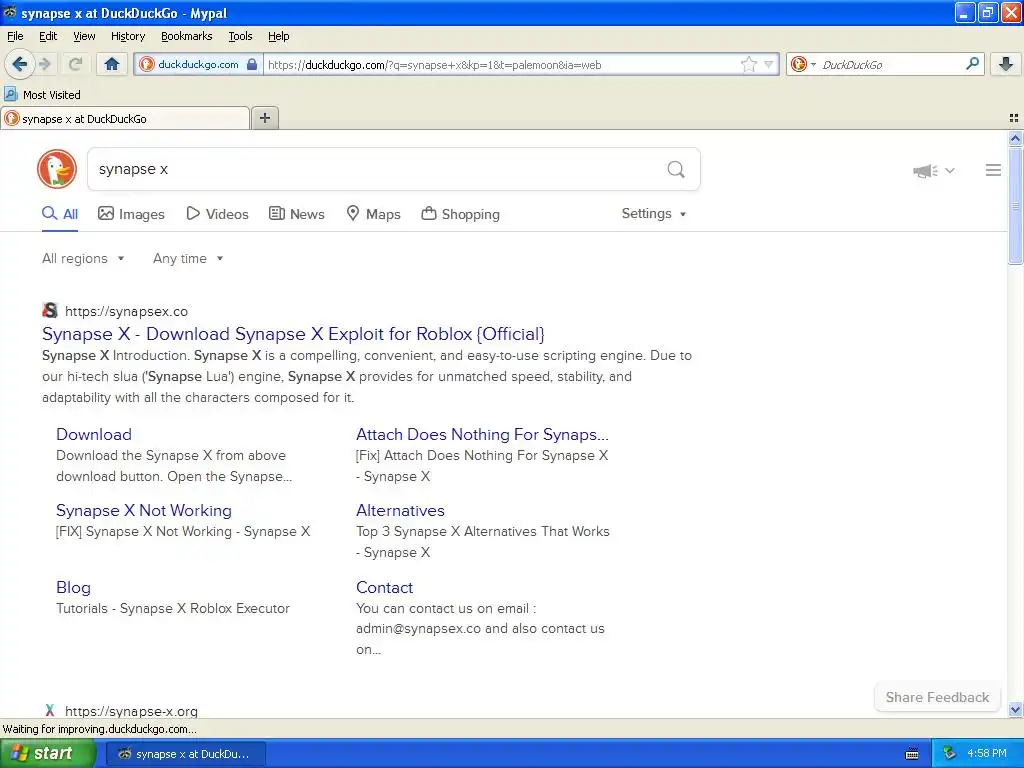Image resolution: width=1024 pixels, height=768 pixels.
Task: Switch to Videos results
Action: coord(217,214)
